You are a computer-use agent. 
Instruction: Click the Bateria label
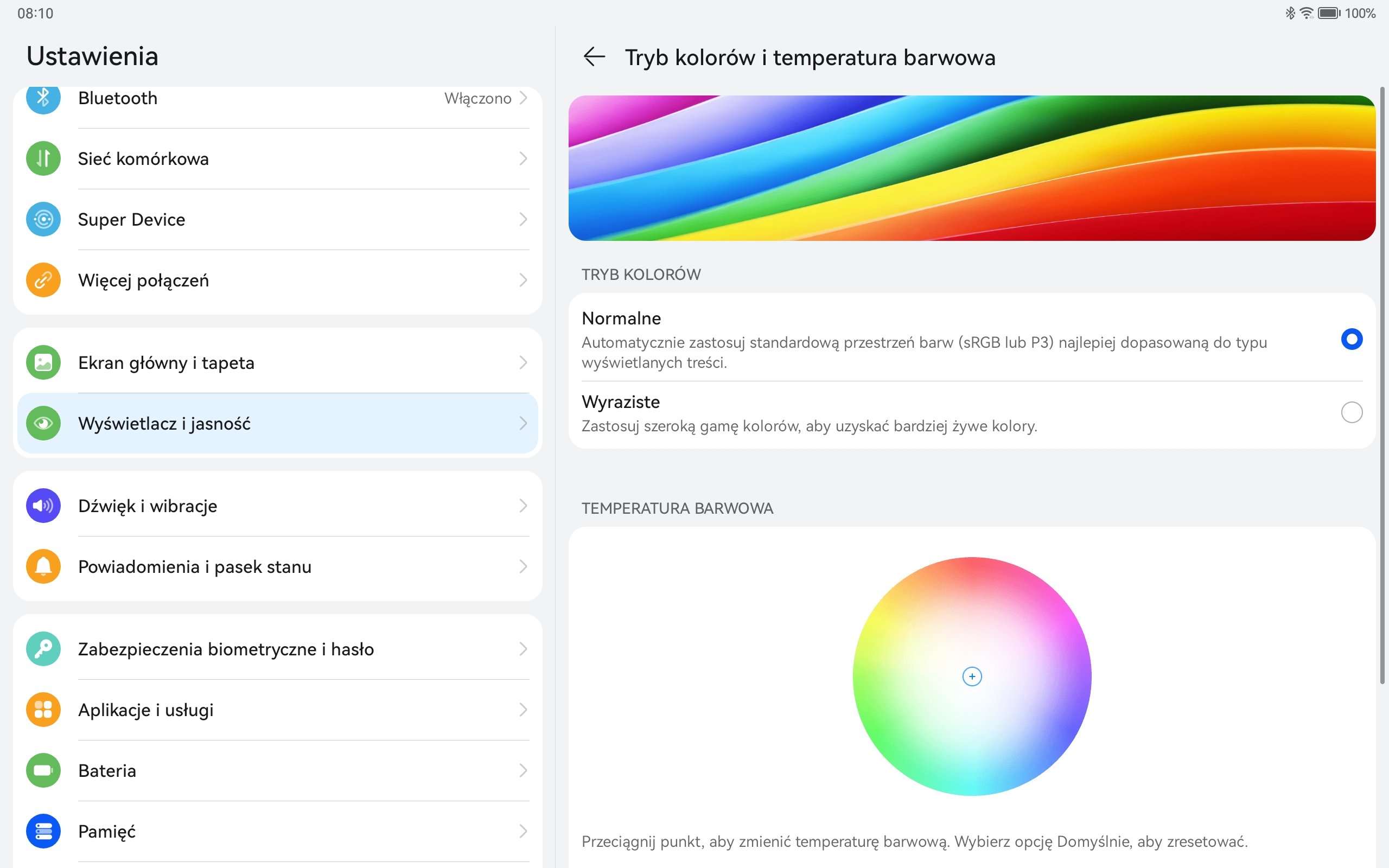107,771
